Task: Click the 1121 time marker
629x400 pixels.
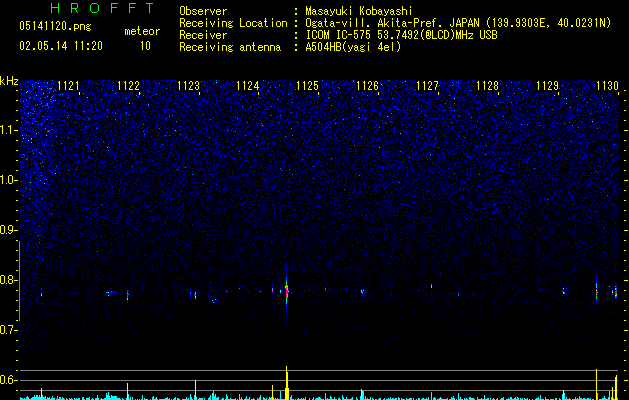Action: 69,86
